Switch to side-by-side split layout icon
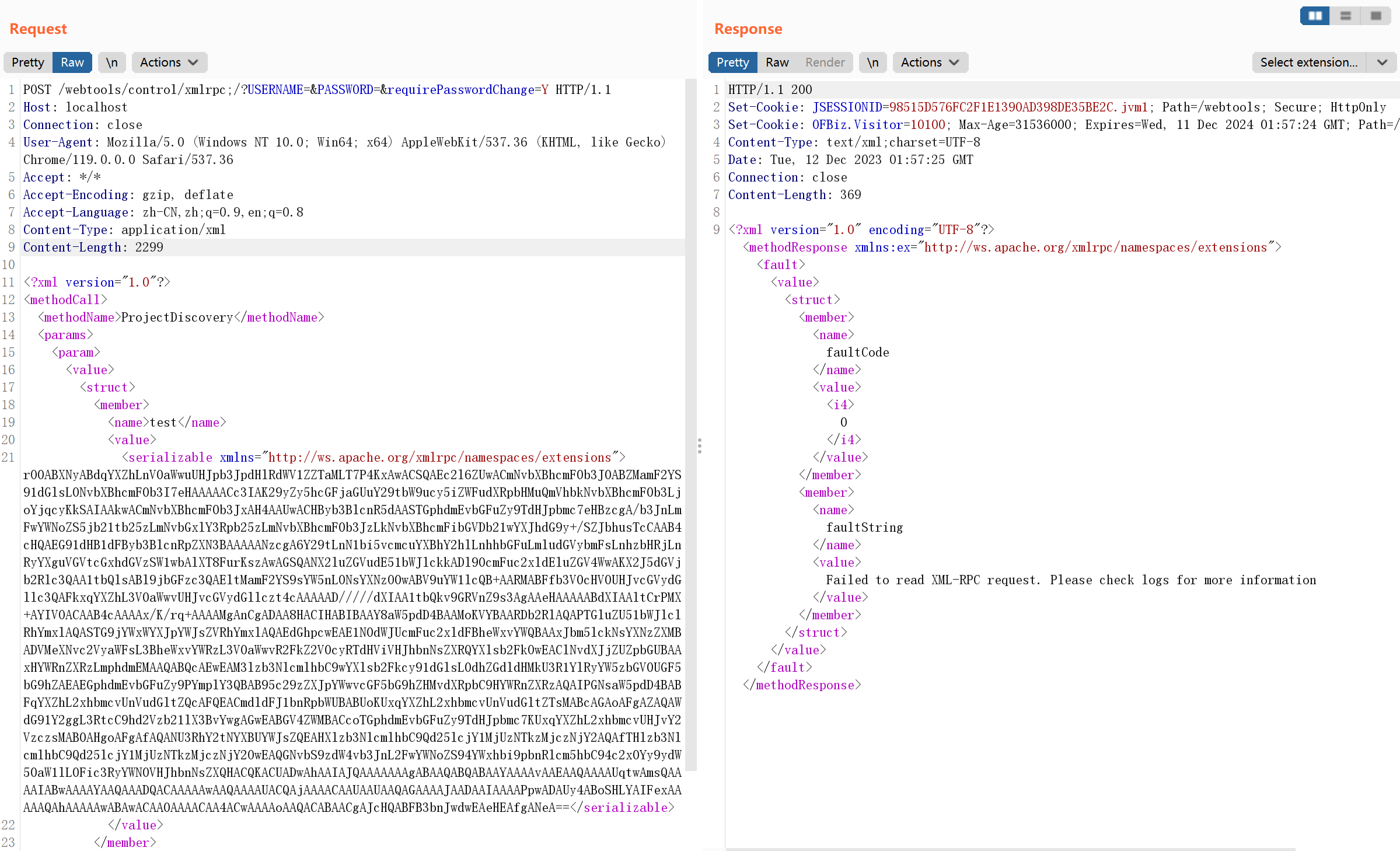Screen dimensions: 1400x851 1315,16
